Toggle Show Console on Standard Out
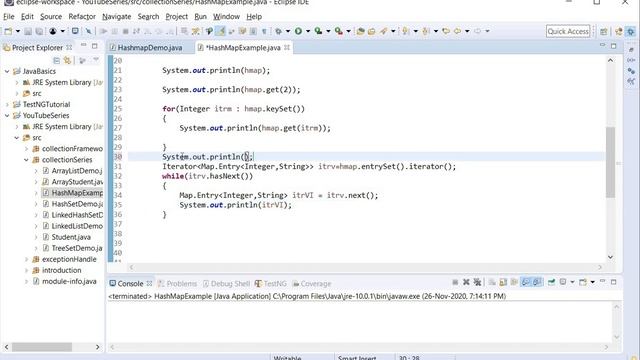 tap(526, 282)
